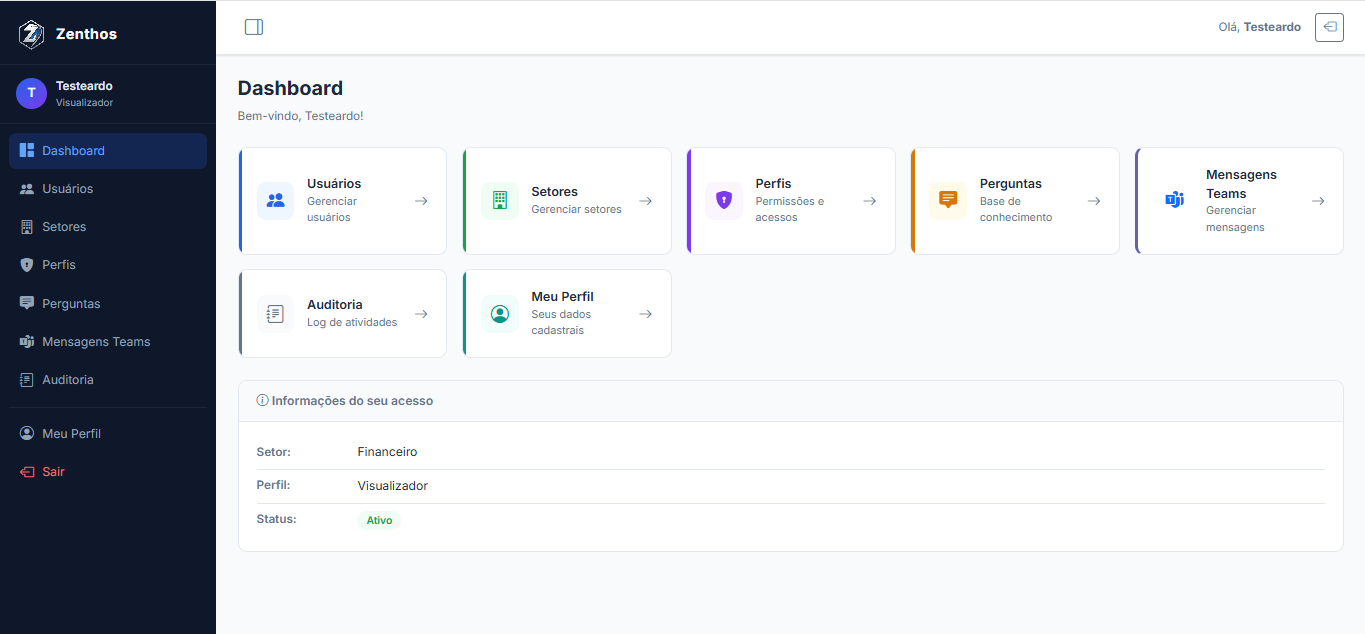Click the arrow on the Meu Perfil card
This screenshot has width=1365, height=634.
[646, 314]
